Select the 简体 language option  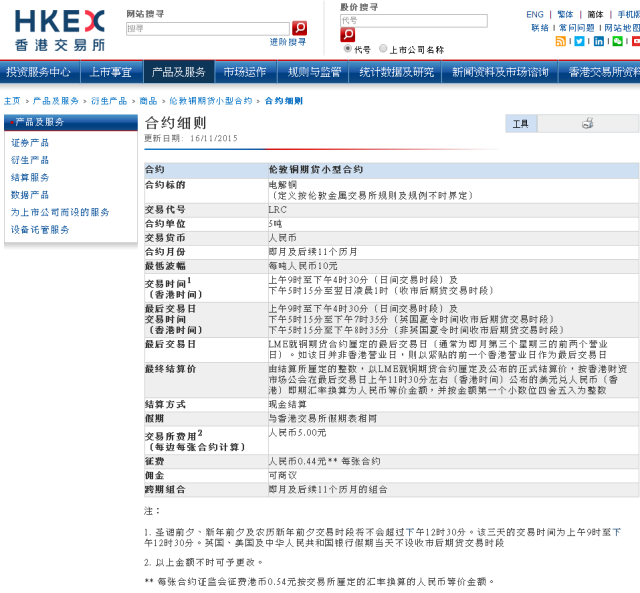click(x=595, y=15)
